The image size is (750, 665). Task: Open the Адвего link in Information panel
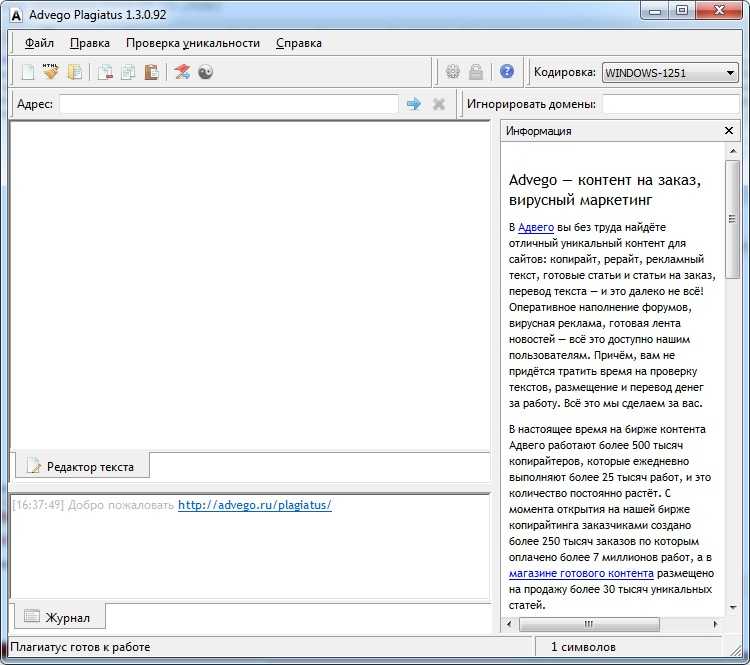[536, 227]
